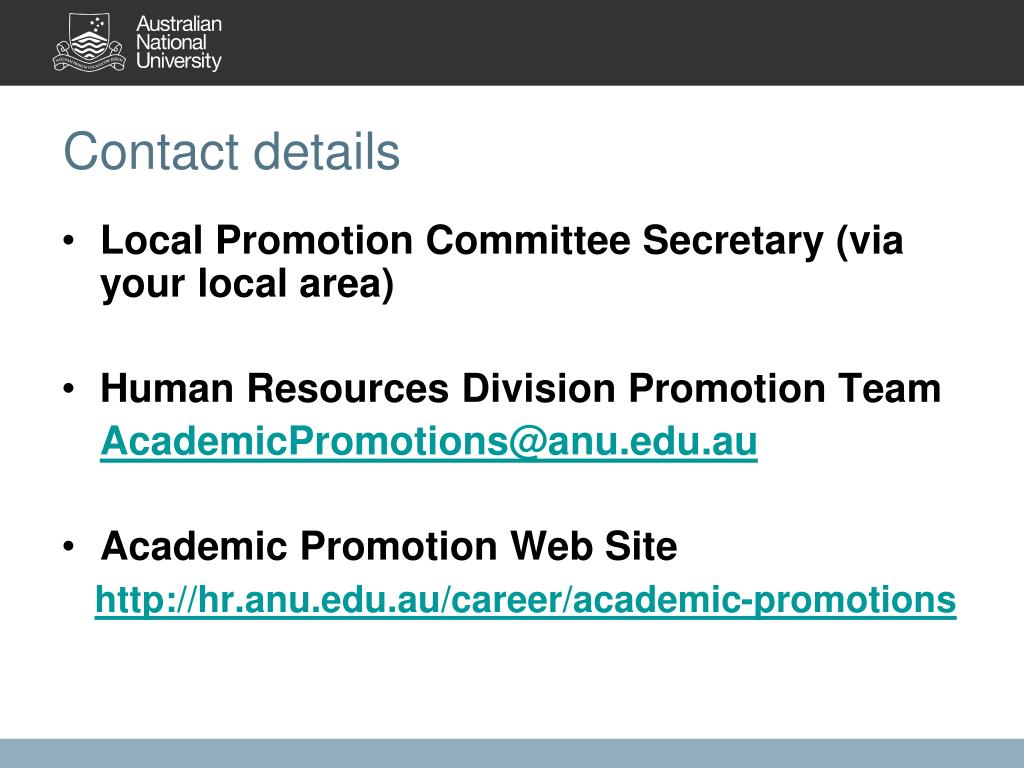Click the "anu.edu.au" part of the email address
The width and height of the screenshot is (1024, 768).
[652, 441]
